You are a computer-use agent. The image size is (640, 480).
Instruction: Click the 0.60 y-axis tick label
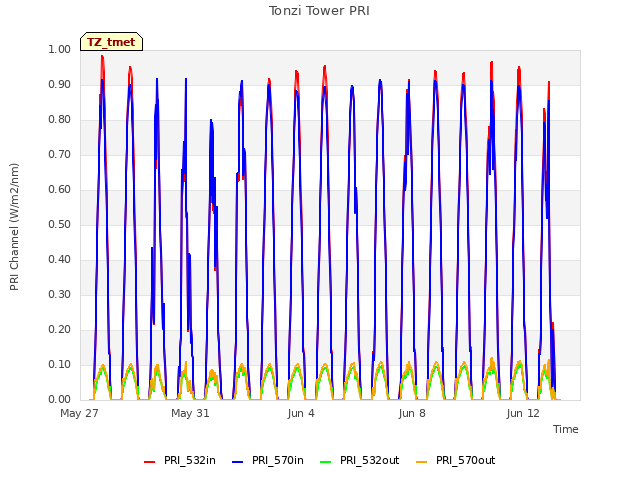click(60, 189)
